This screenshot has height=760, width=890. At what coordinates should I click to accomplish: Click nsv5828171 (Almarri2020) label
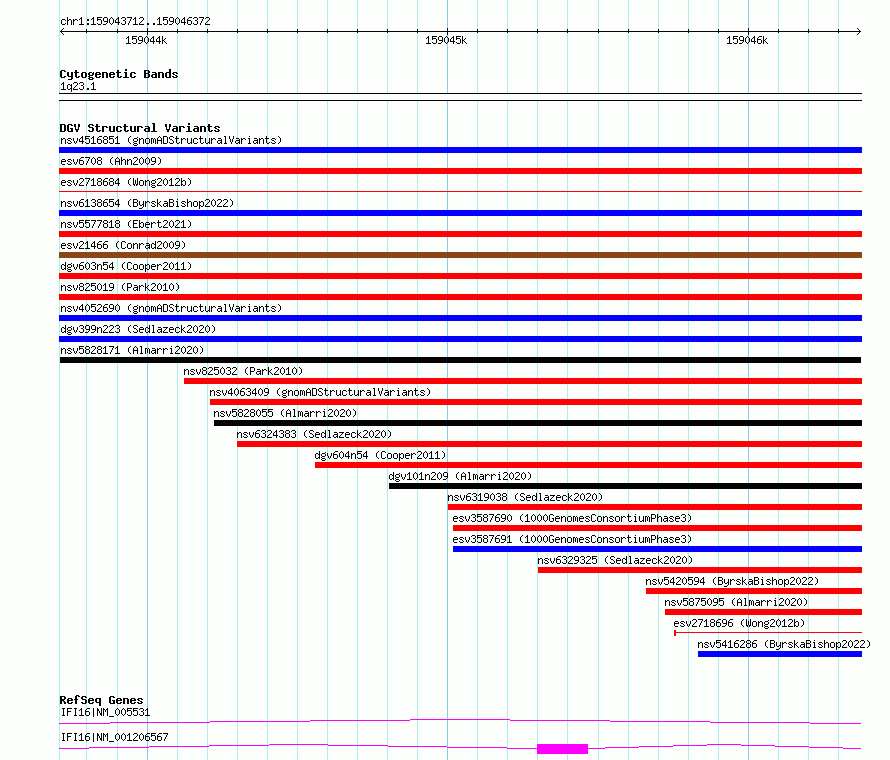click(132, 350)
